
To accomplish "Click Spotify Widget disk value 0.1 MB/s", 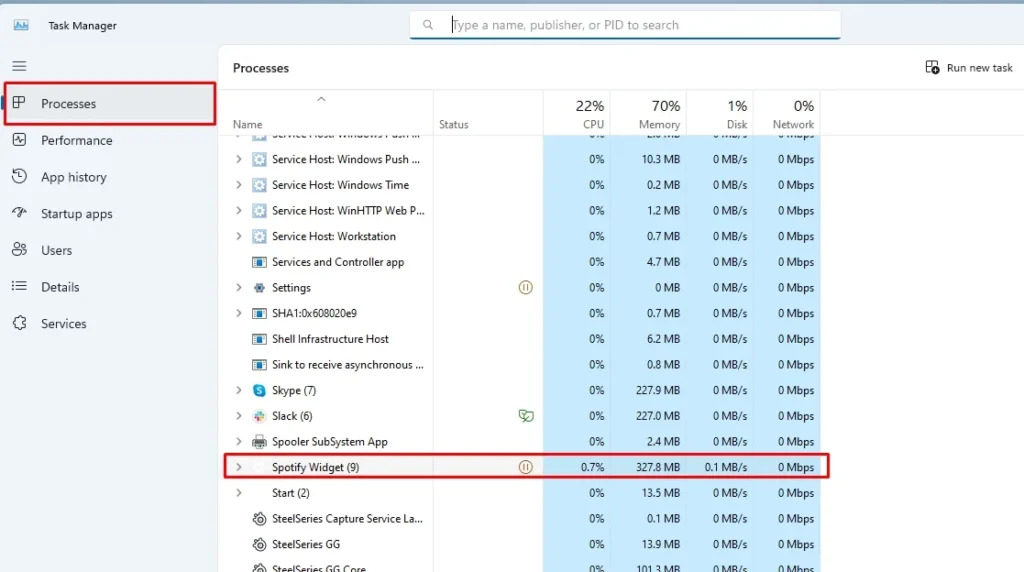I will coord(726,467).
